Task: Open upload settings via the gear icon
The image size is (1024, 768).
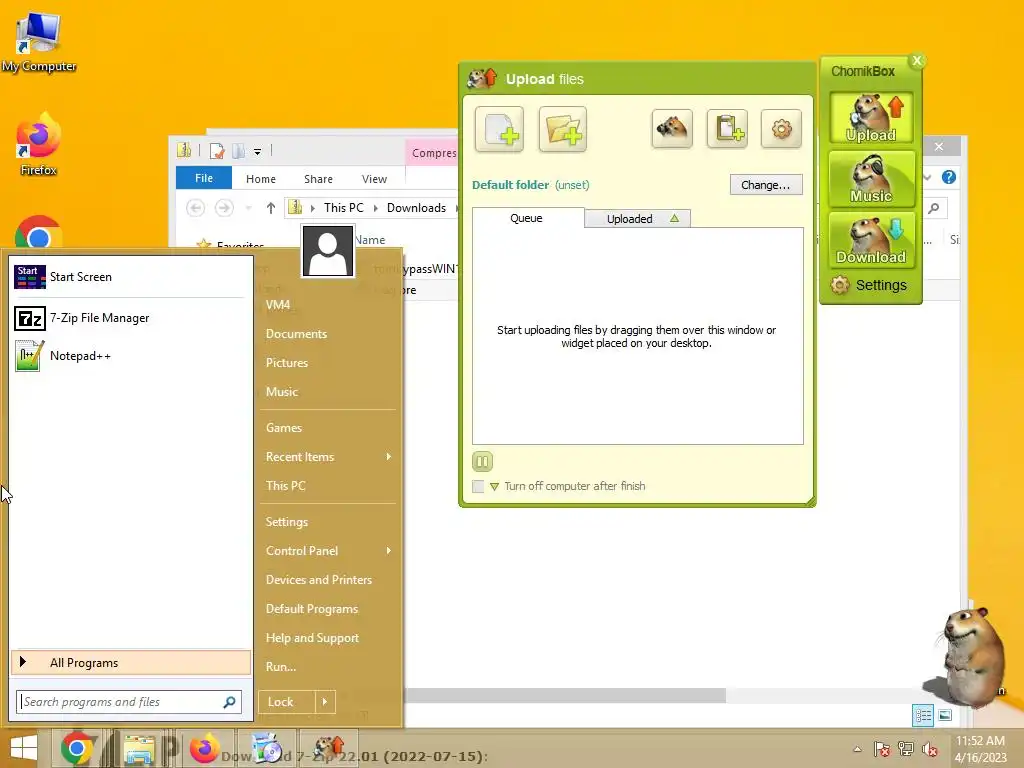Action: 782,129
